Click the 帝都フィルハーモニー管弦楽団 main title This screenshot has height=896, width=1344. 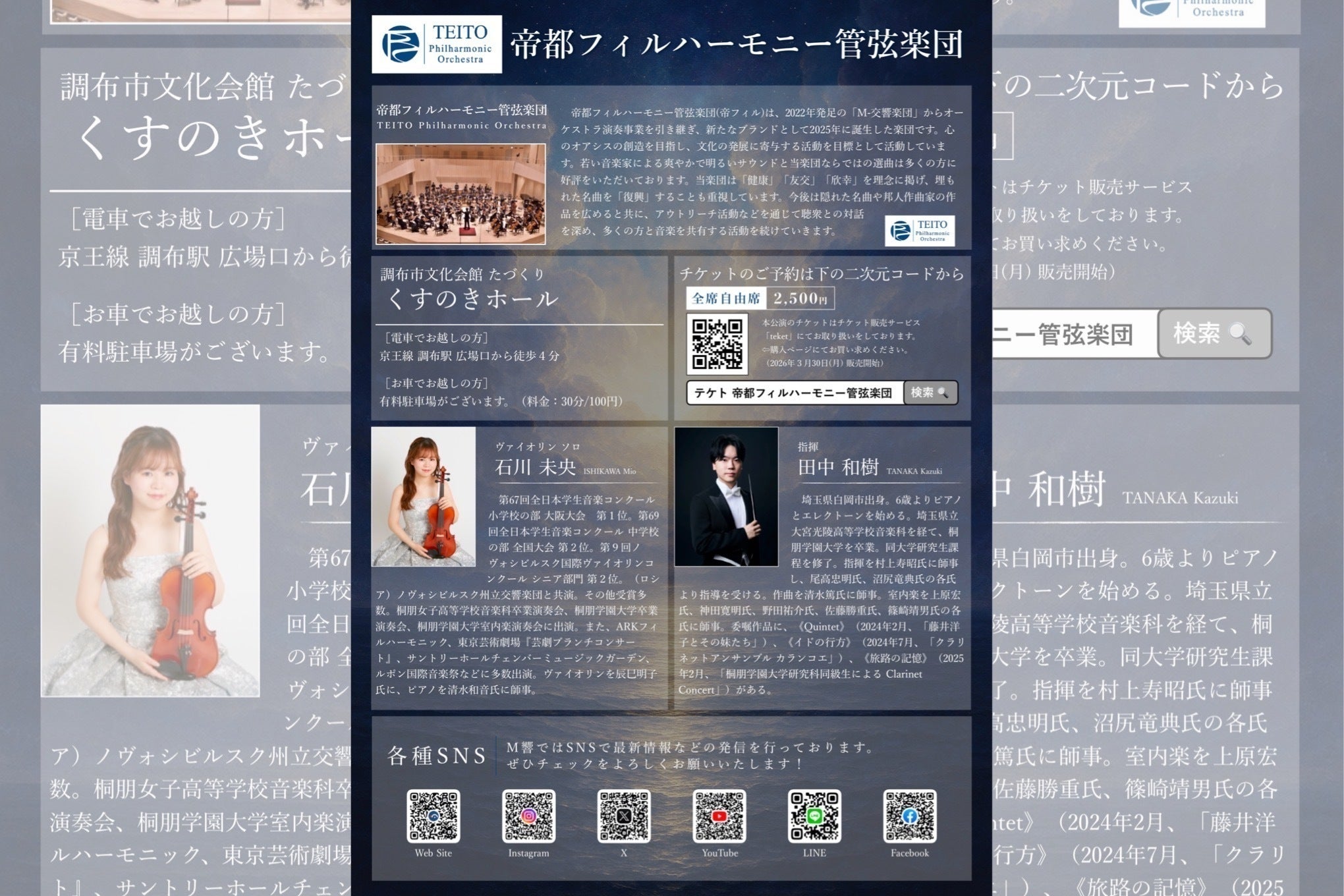(737, 44)
